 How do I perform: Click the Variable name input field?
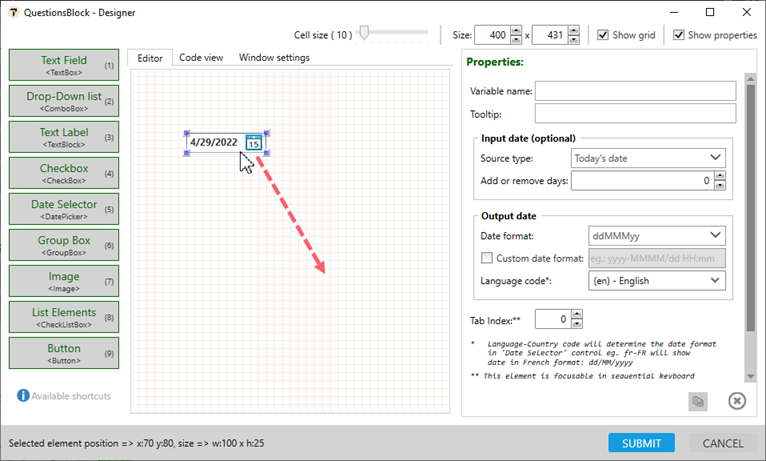(635, 91)
